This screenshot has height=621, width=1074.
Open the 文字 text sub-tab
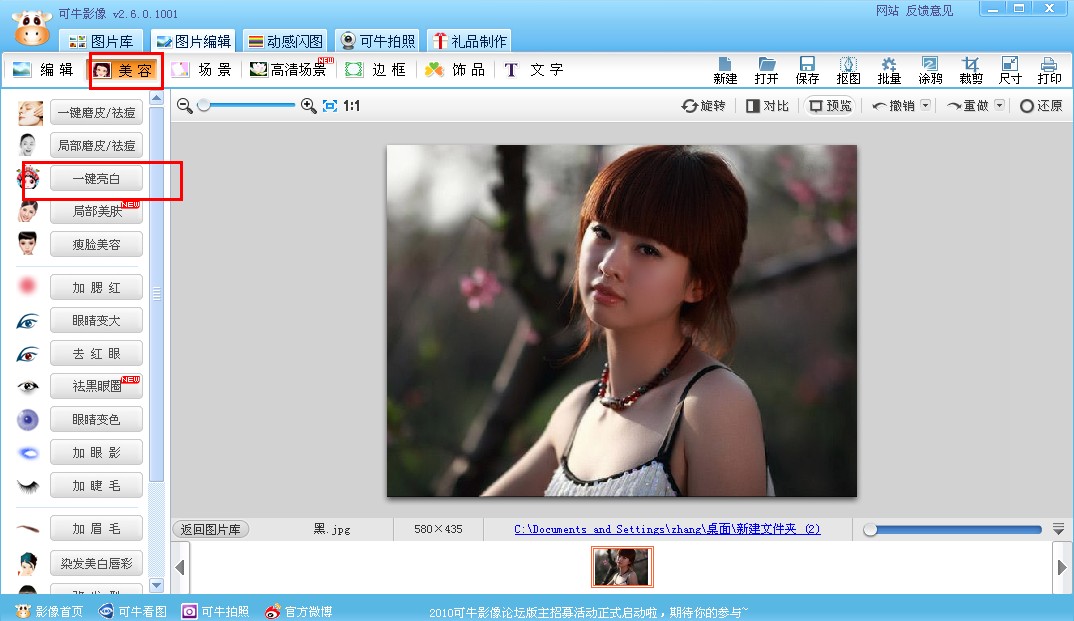pyautogui.click(x=534, y=70)
